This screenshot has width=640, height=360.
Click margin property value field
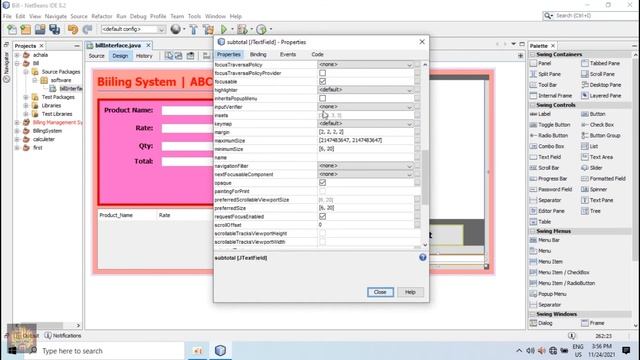point(365,132)
